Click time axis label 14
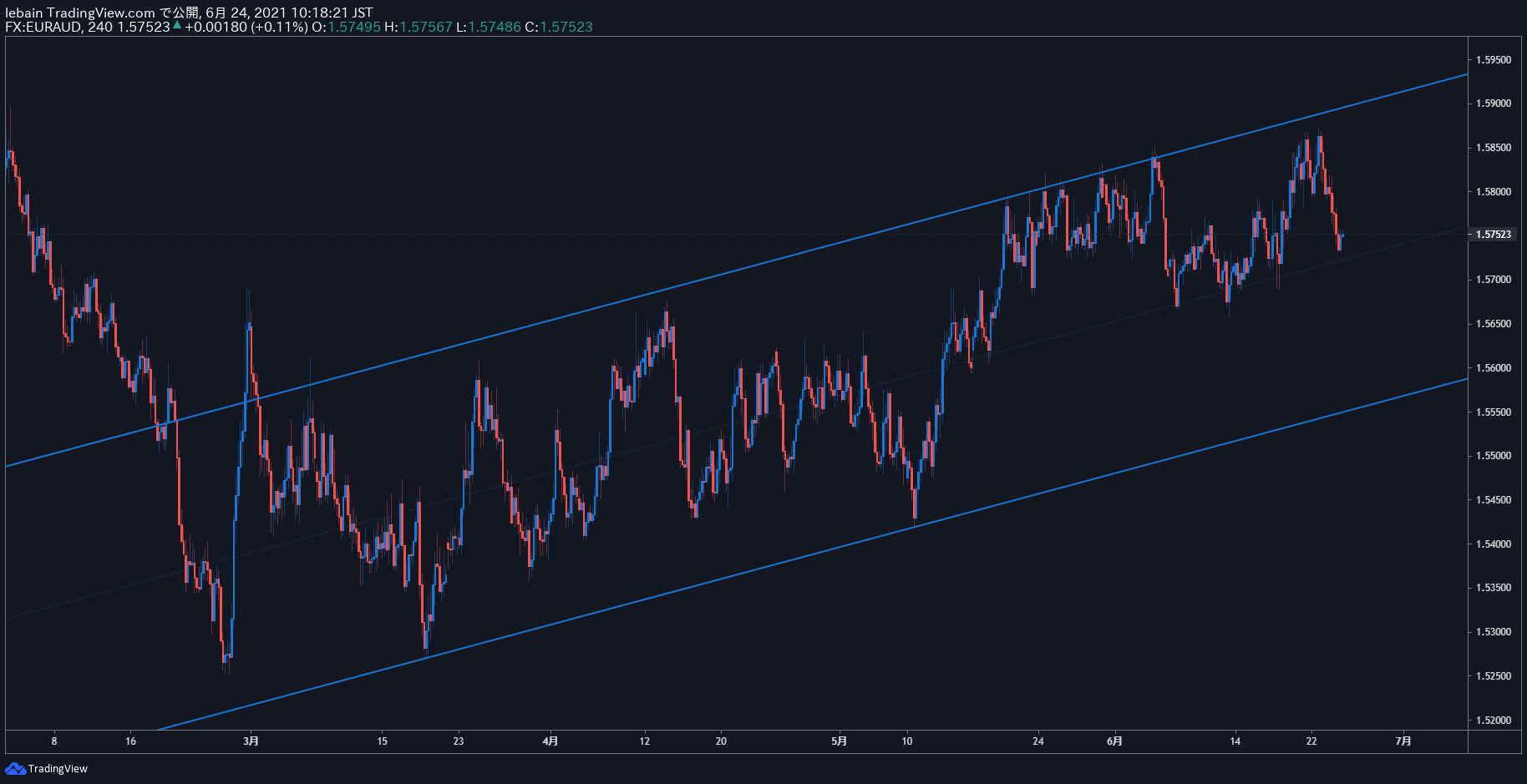This screenshot has height=784, width=1527. click(1235, 741)
